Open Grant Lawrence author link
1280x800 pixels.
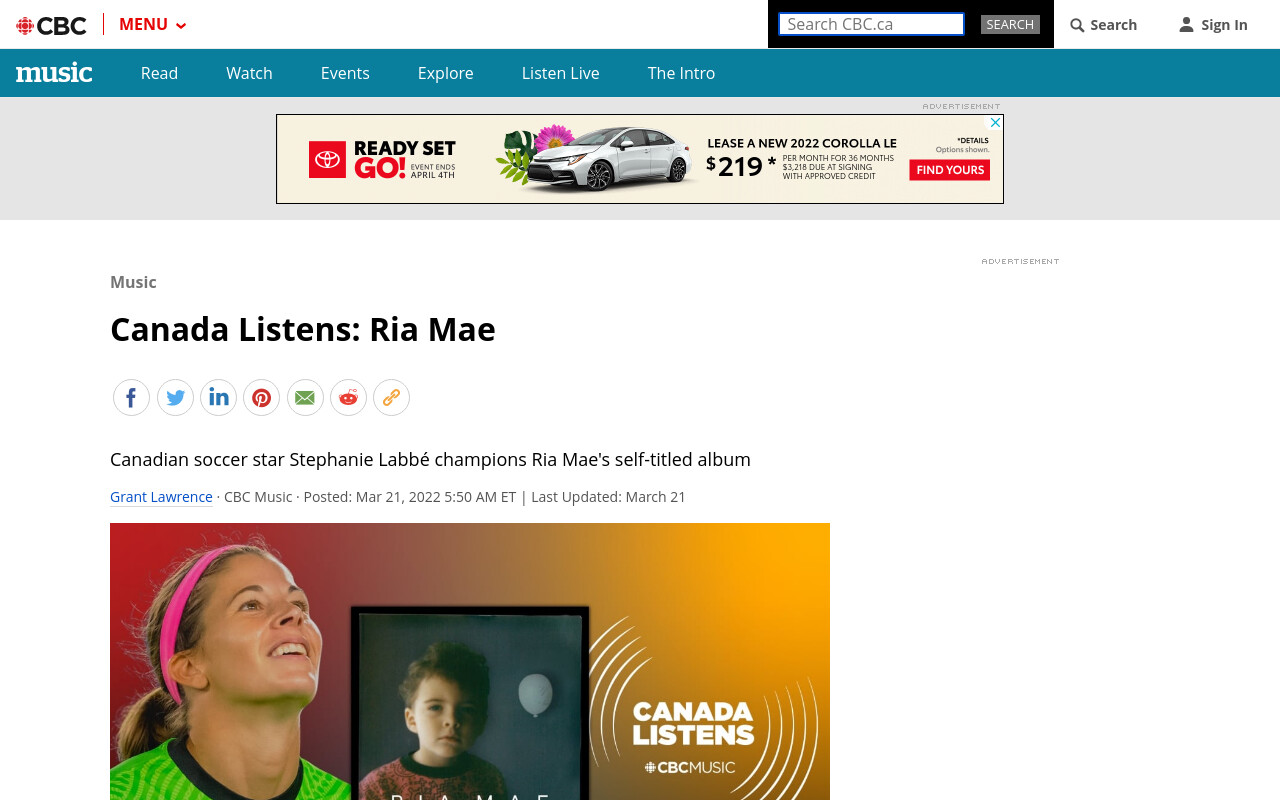pos(161,497)
